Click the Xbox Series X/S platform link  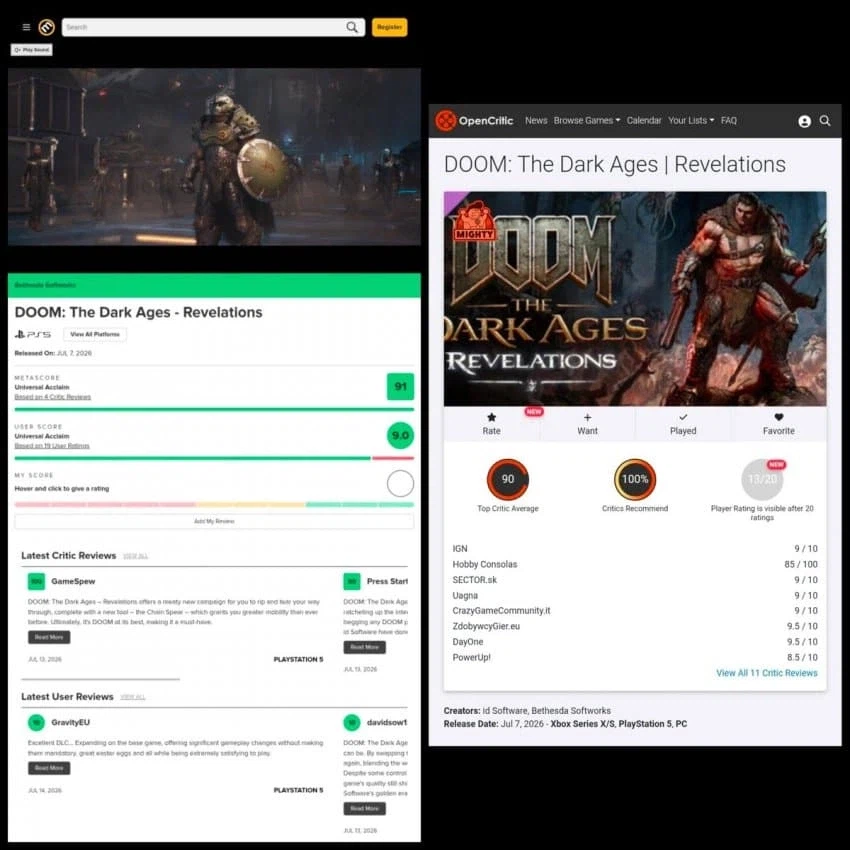click(582, 724)
